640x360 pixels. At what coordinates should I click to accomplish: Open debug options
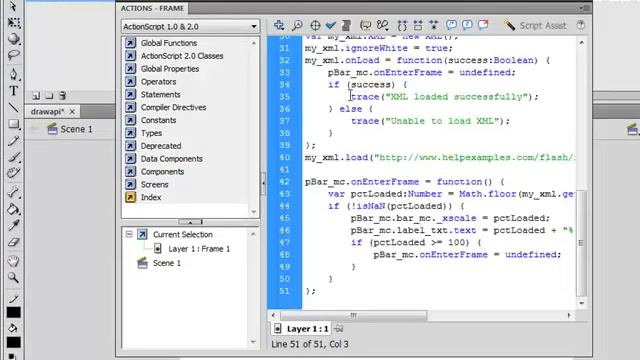click(x=382, y=25)
